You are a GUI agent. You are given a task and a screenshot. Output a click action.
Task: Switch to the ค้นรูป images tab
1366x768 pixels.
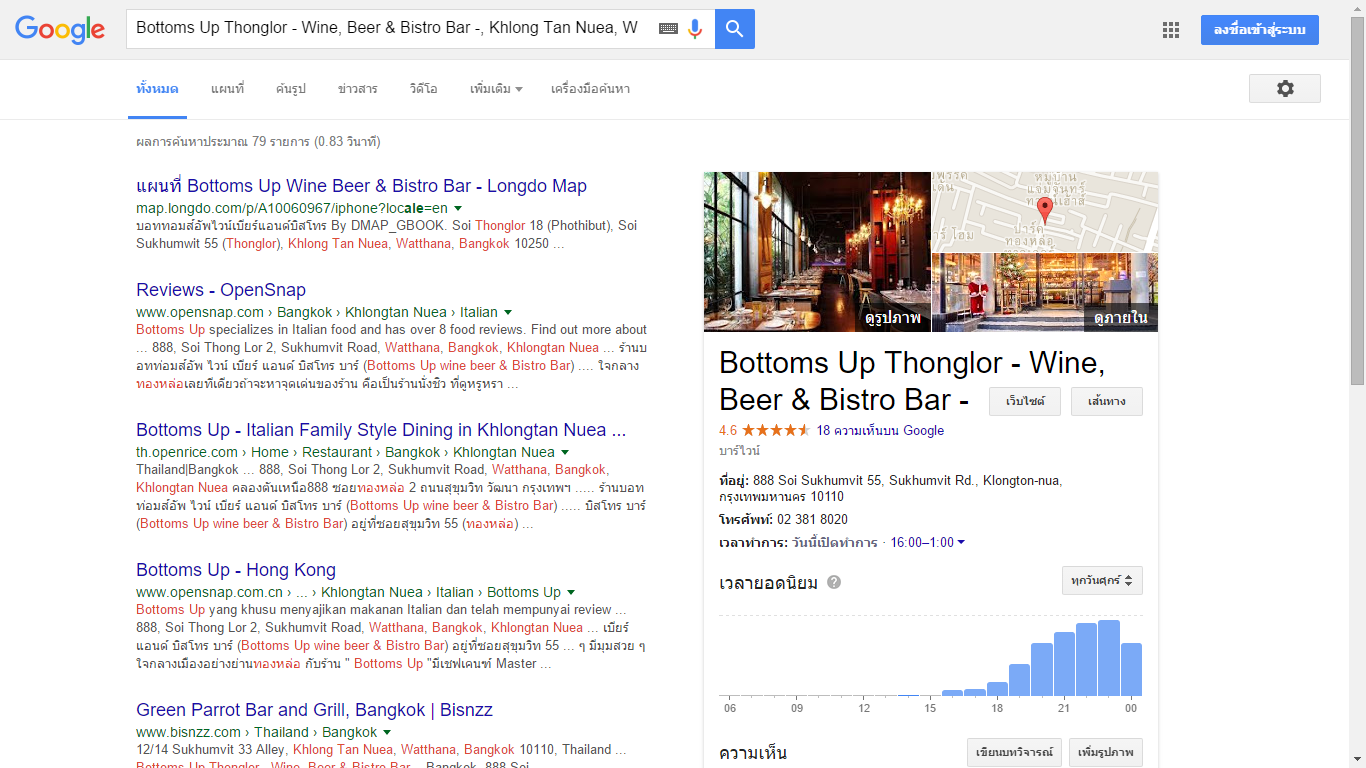291,89
